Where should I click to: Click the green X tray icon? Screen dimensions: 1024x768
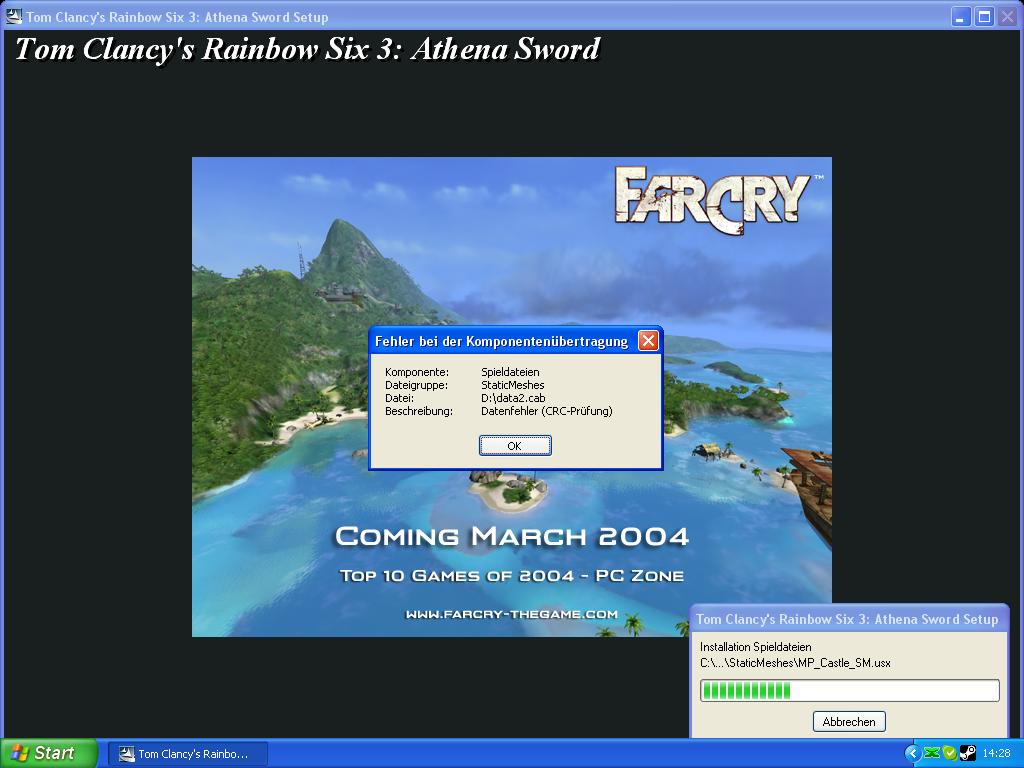(931, 753)
